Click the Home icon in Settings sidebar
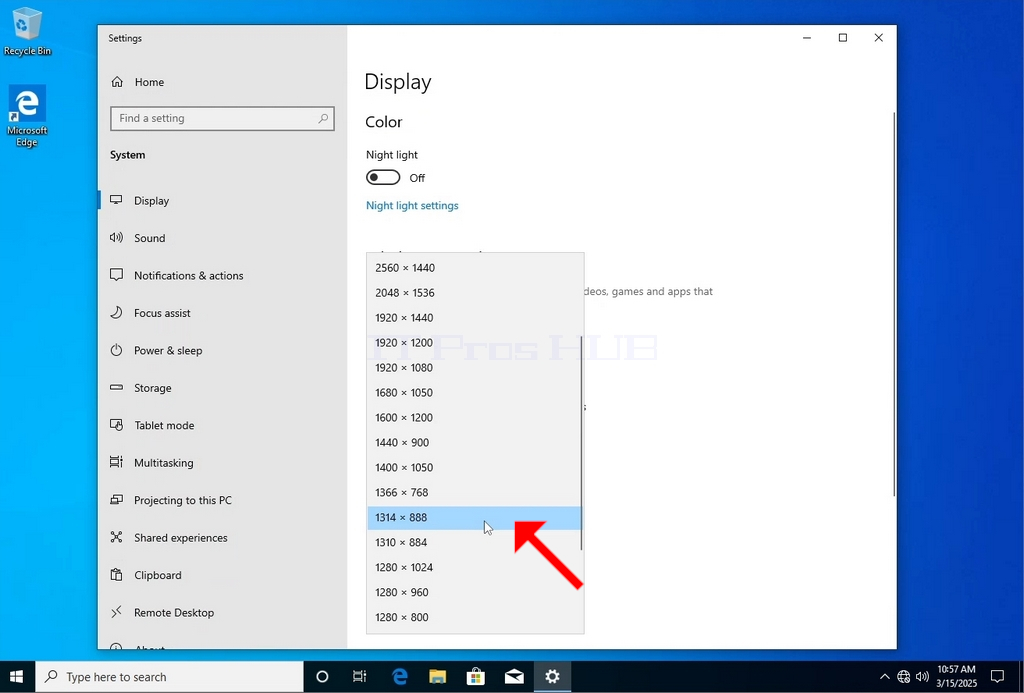This screenshot has width=1024, height=693. pyautogui.click(x=117, y=82)
